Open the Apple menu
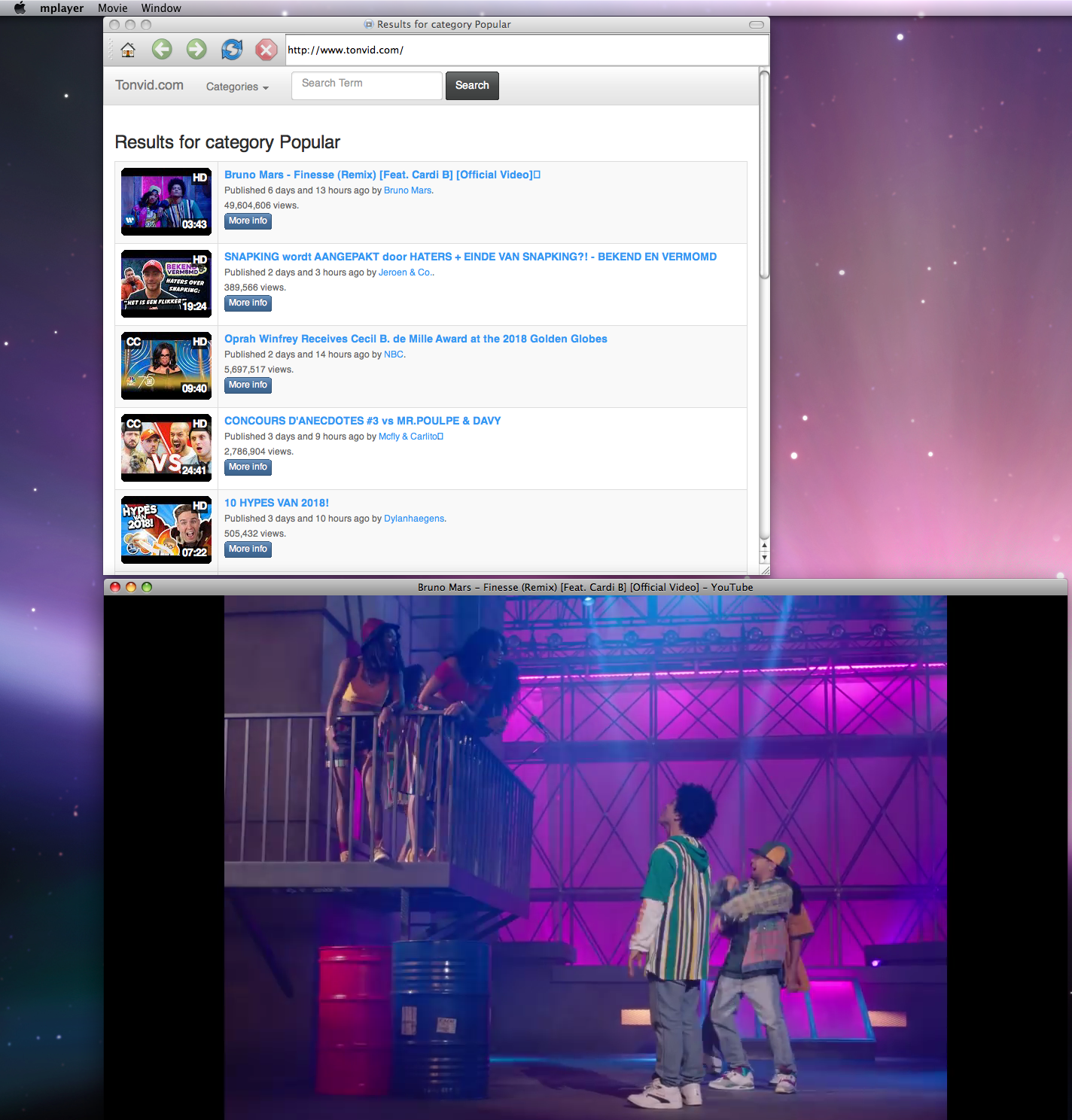Viewport: 1072px width, 1120px height. pyautogui.click(x=20, y=8)
